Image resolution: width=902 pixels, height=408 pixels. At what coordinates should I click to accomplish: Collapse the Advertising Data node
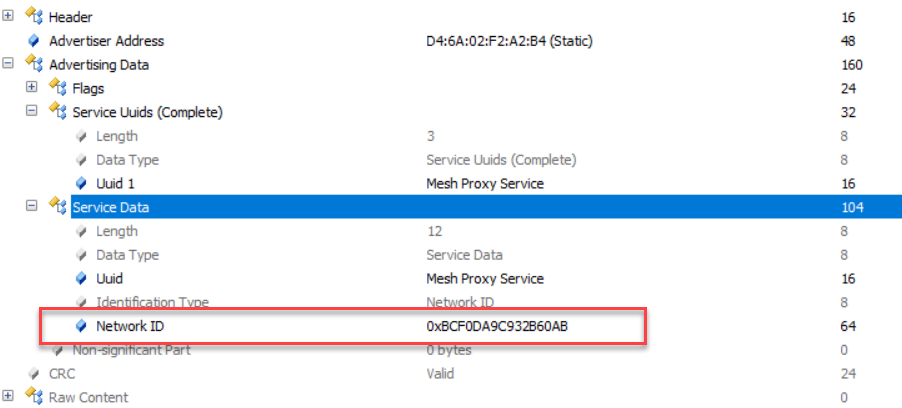pos(9,65)
